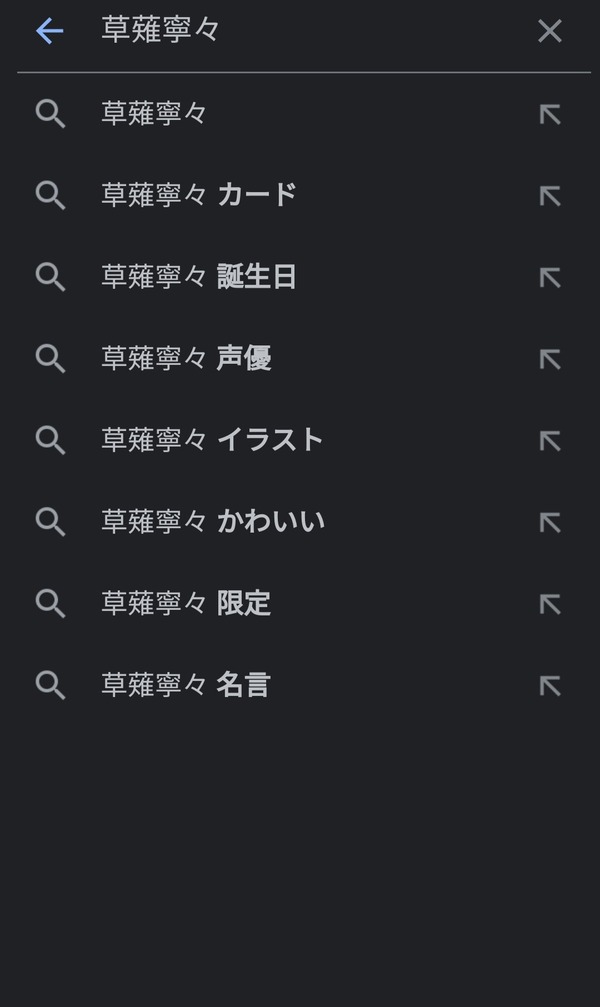
Task: Fill query with 草薙寧々 カード arrow icon
Action: [x=550, y=196]
